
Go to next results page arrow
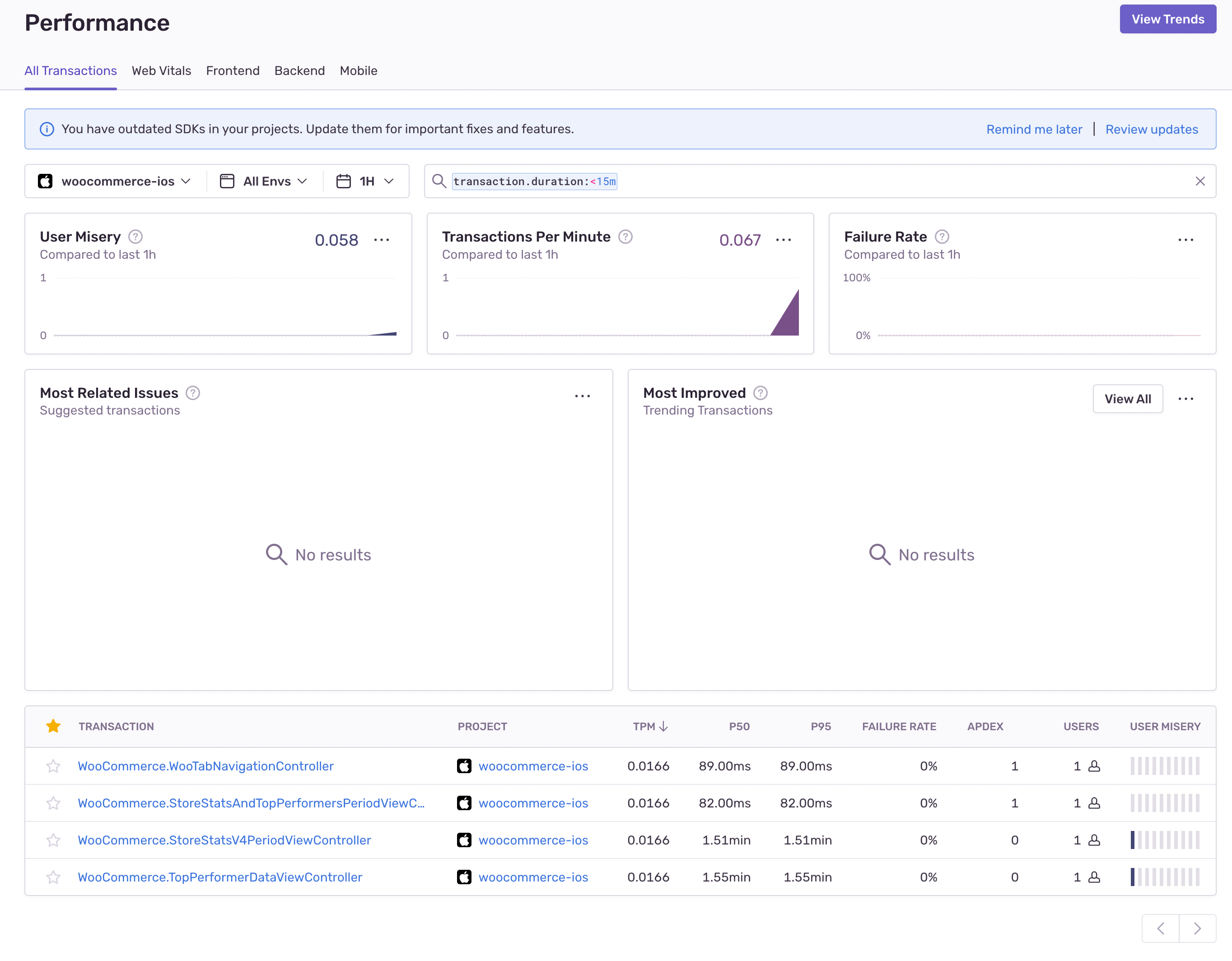(1197, 928)
